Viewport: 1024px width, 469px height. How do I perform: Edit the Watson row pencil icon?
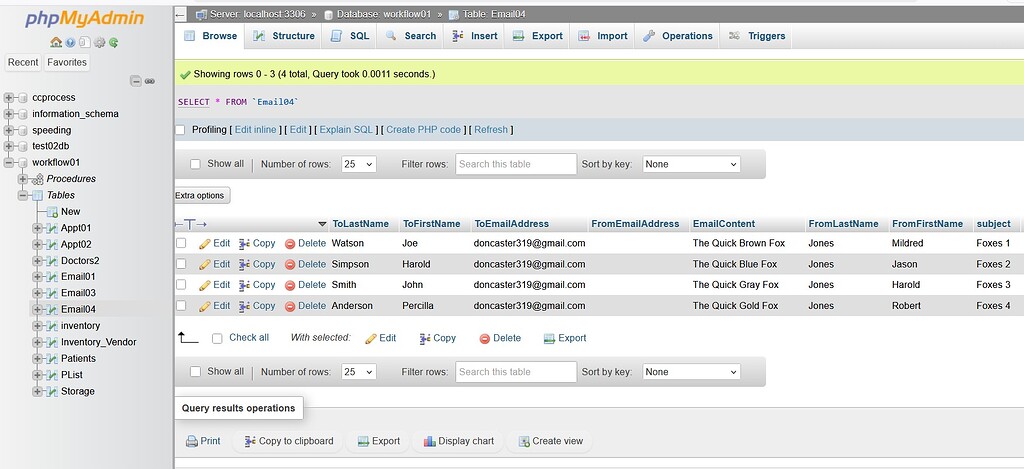click(x=205, y=244)
